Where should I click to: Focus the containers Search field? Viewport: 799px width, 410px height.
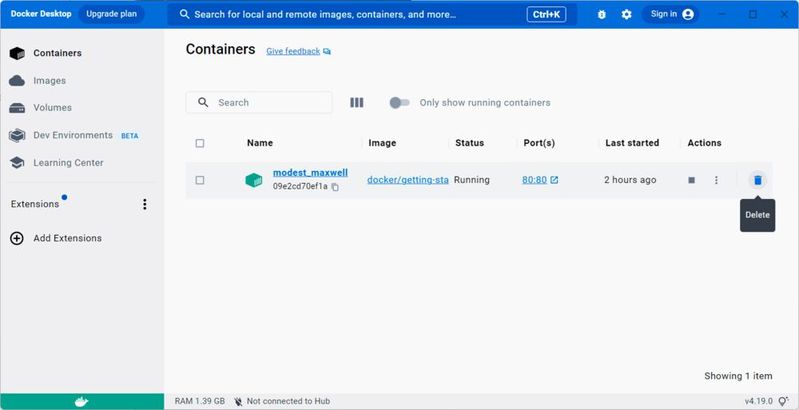pyautogui.click(x=259, y=102)
